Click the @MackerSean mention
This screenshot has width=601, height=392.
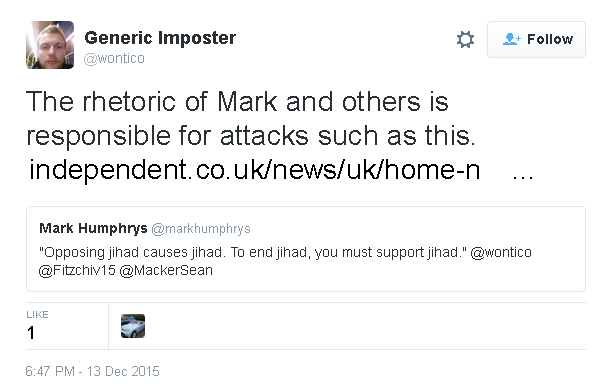click(x=166, y=271)
